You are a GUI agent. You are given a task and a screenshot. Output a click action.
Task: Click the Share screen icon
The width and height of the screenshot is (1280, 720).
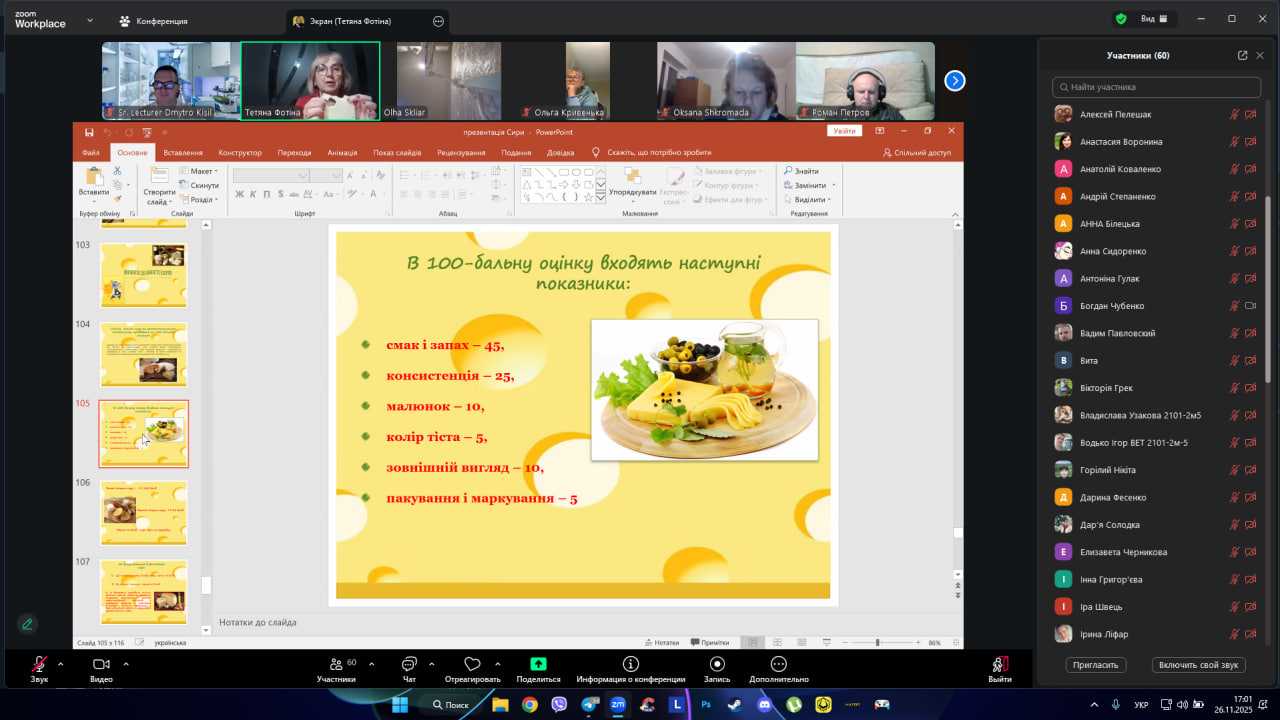[538, 664]
